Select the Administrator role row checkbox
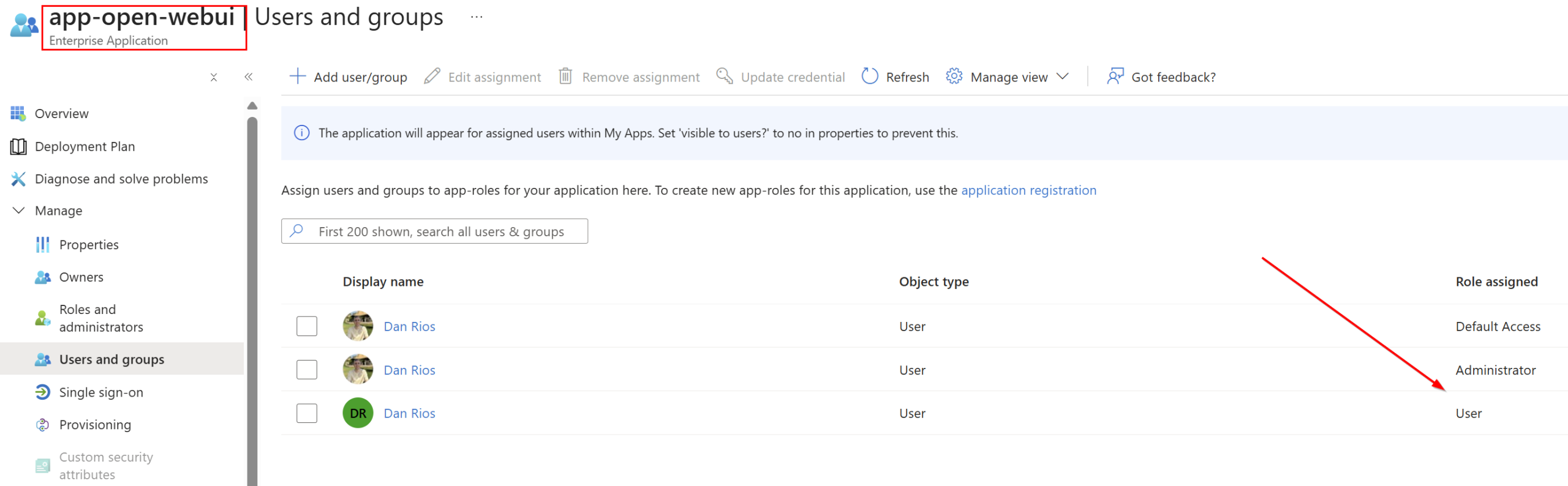 [x=307, y=370]
